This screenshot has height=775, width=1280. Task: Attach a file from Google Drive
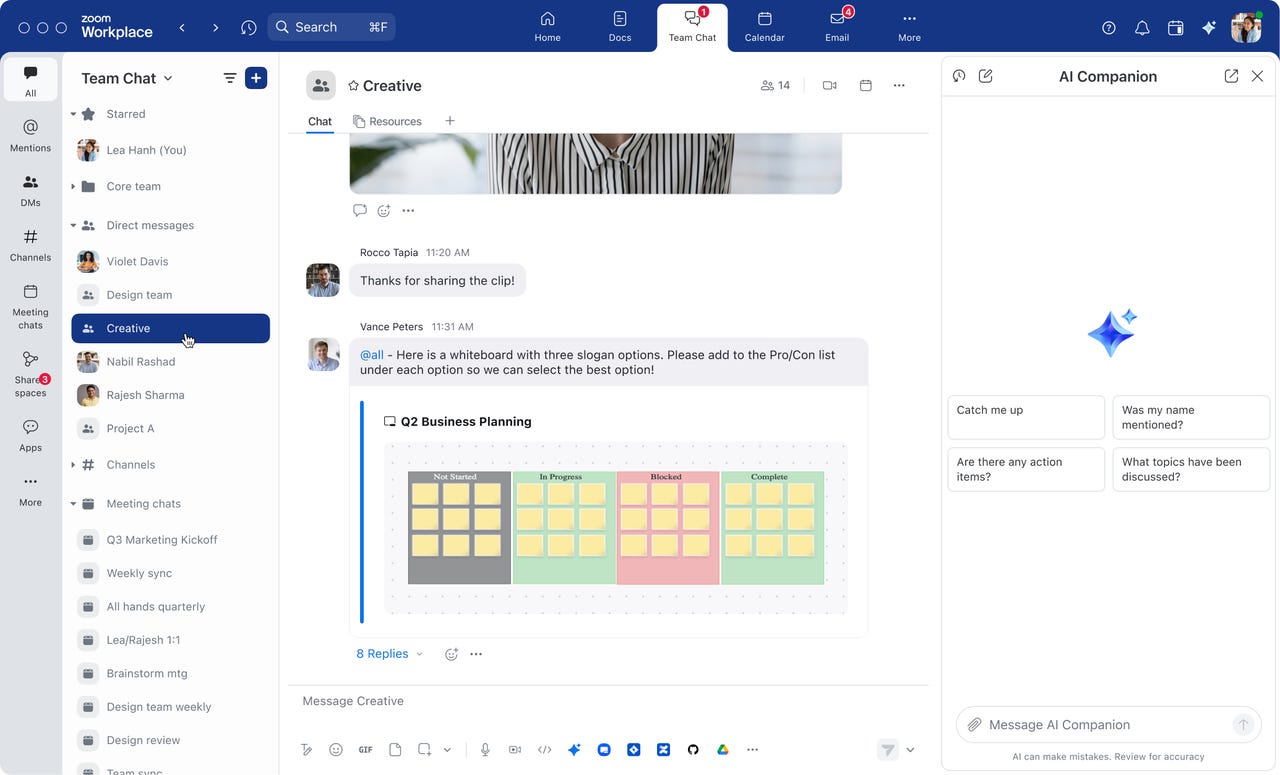(723, 749)
